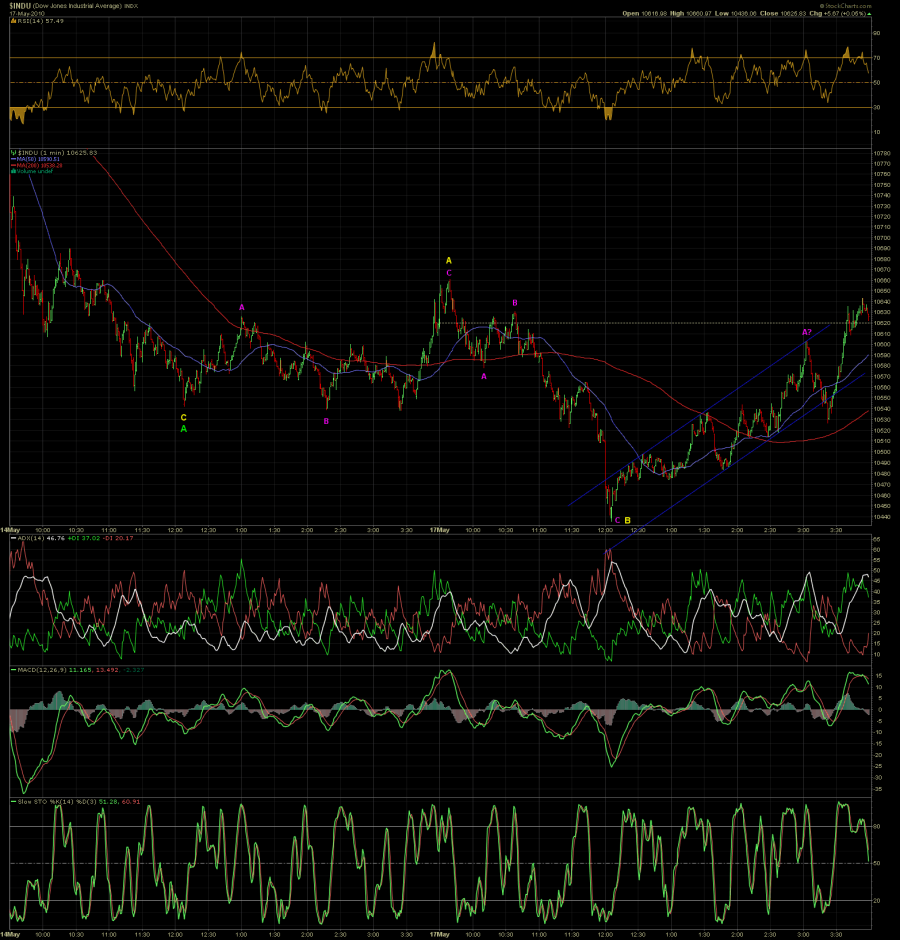The height and width of the screenshot is (940, 900).
Task: Click the 80 level on Slow STO axis
Action: pos(877,827)
